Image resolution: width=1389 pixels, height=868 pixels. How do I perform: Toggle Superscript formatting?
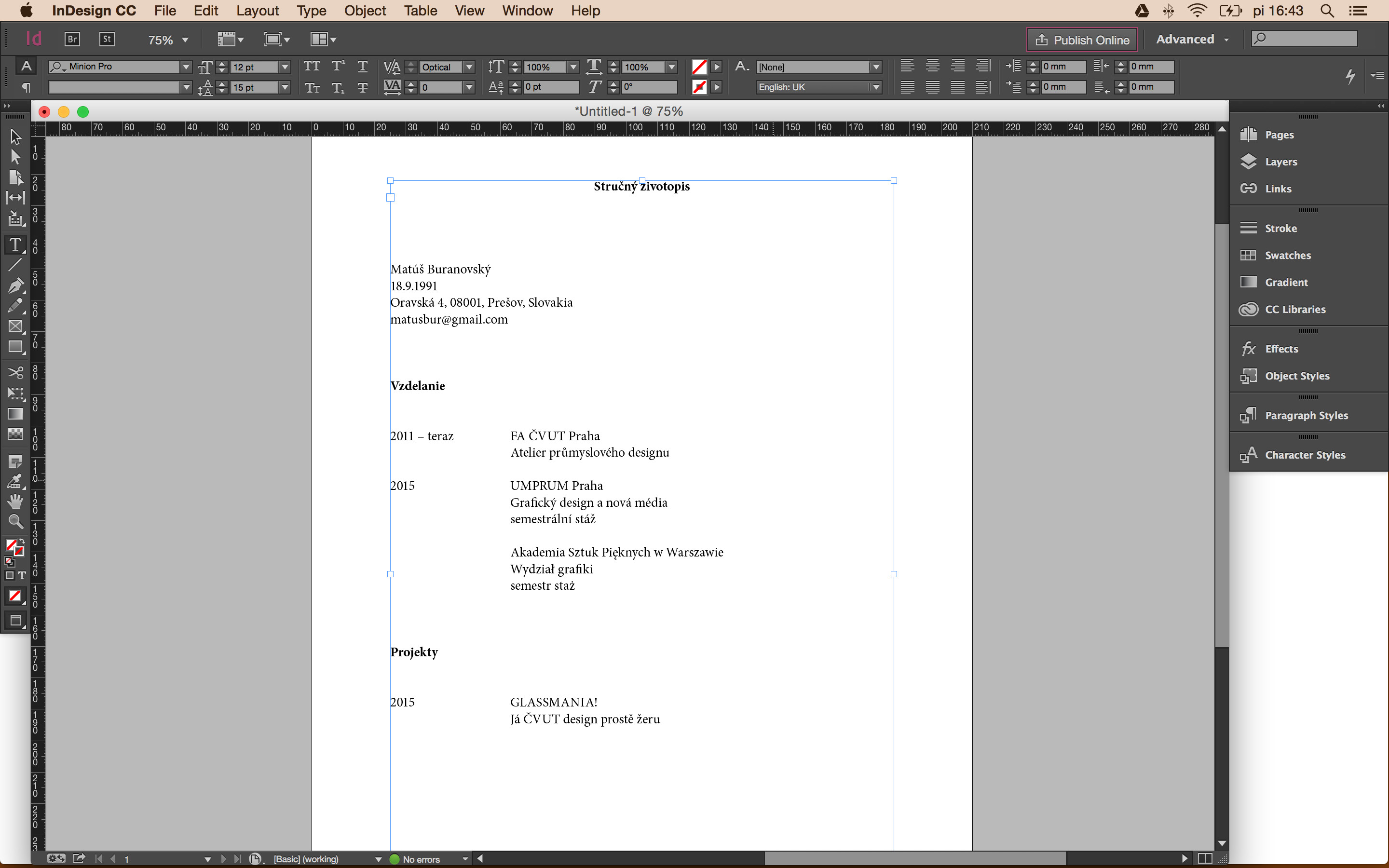point(338,67)
